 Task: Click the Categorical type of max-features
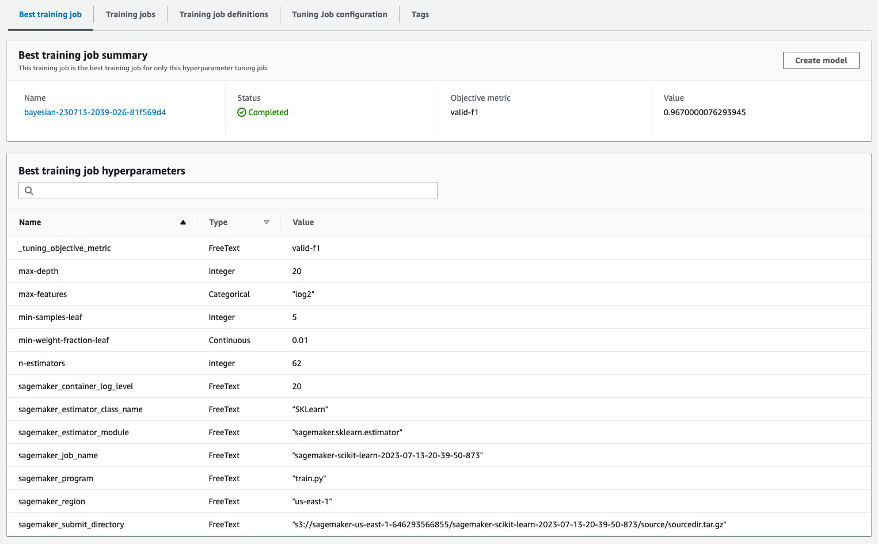(x=229, y=294)
